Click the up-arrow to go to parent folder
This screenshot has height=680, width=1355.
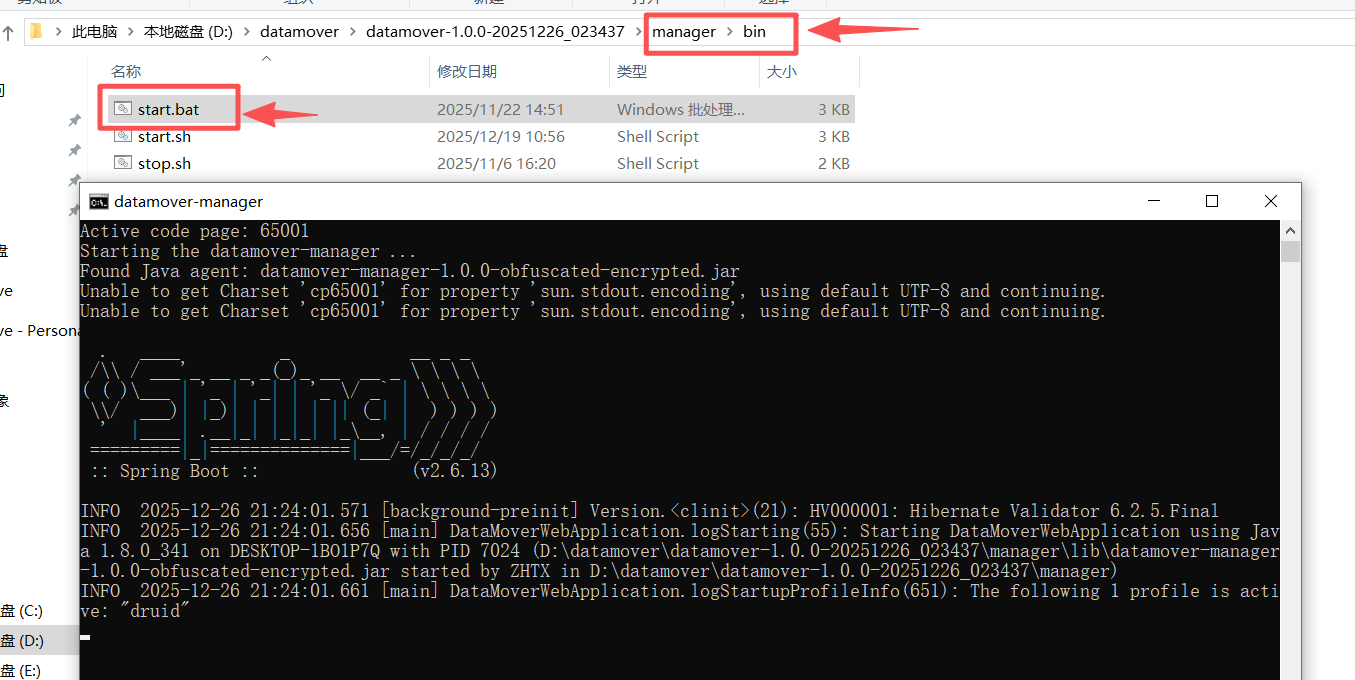8,32
